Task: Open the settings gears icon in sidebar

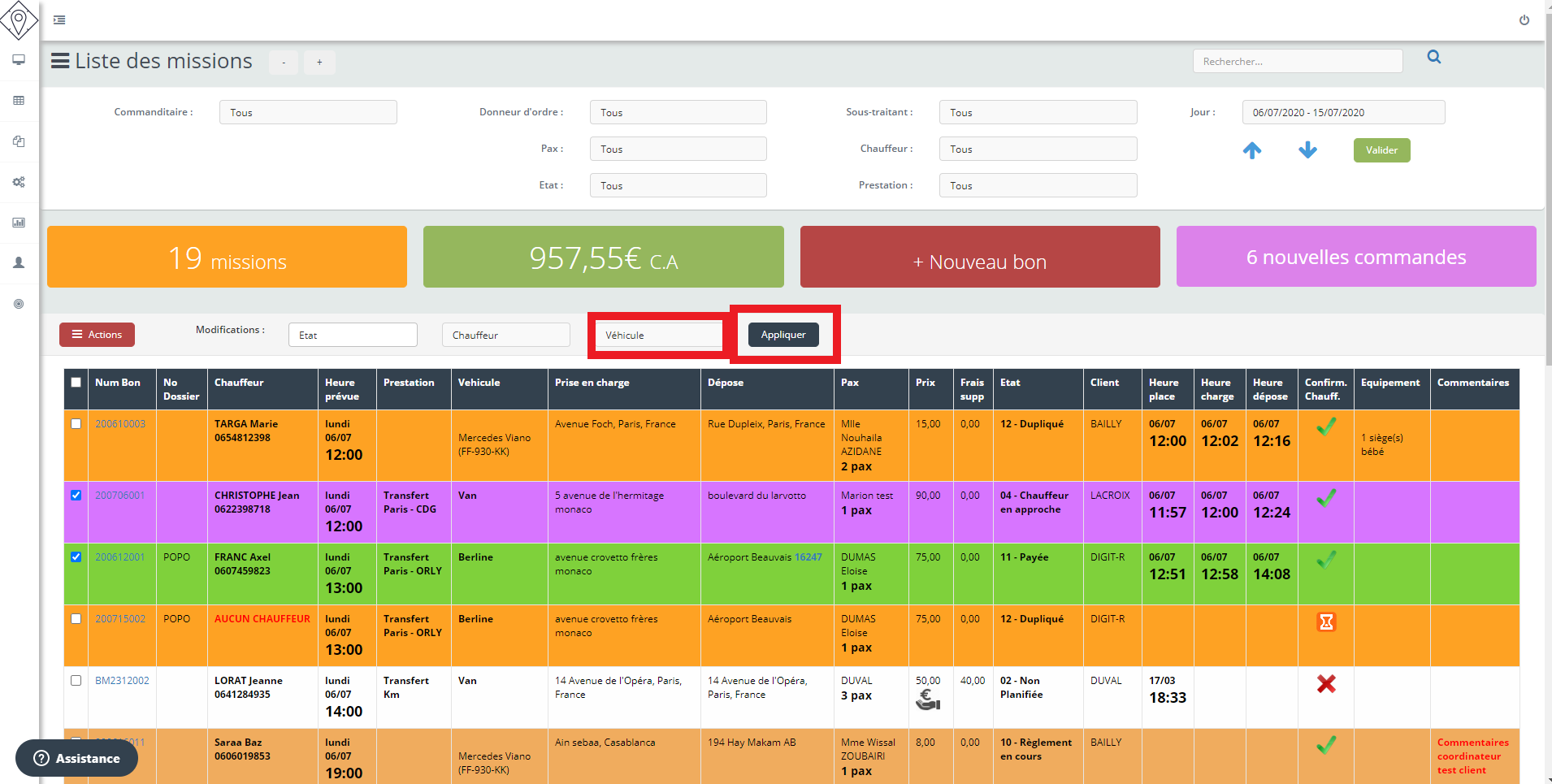Action: (x=18, y=182)
